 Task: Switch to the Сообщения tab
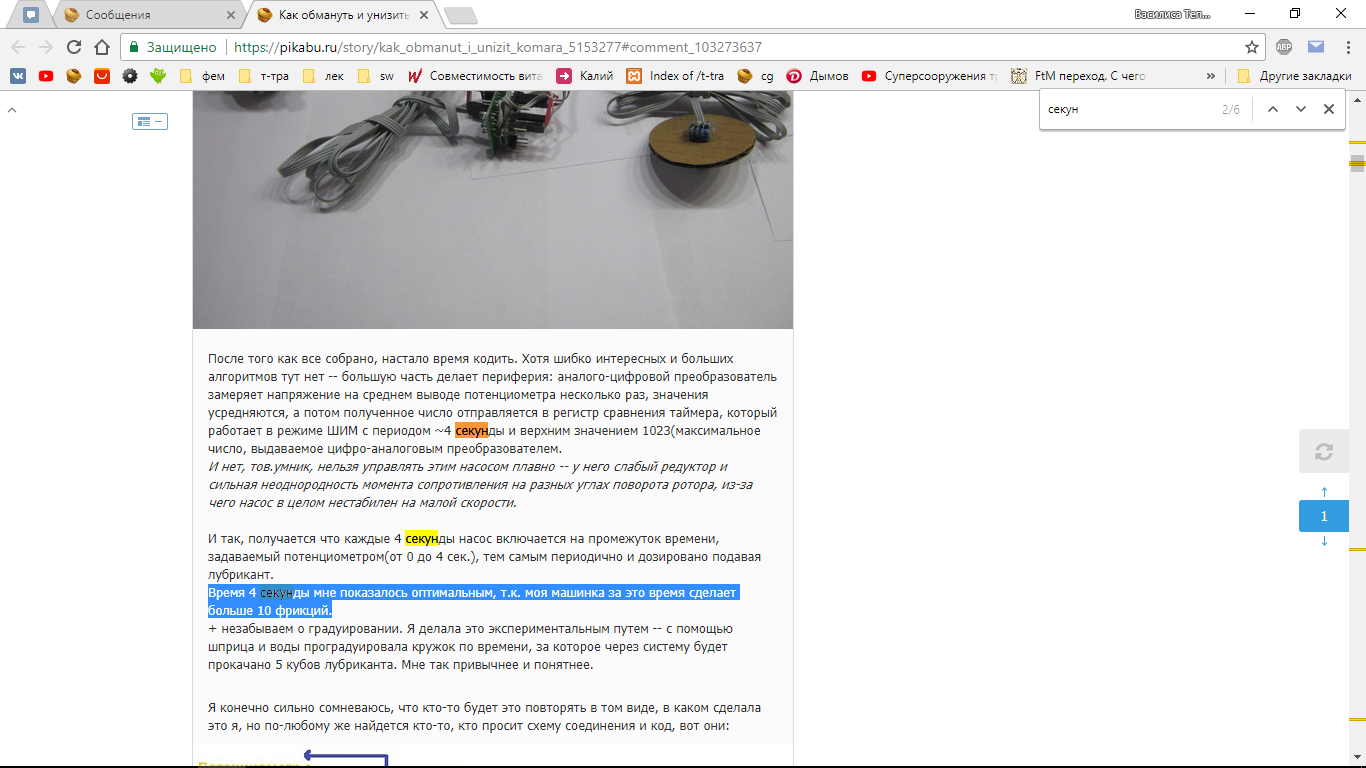[x=145, y=15]
